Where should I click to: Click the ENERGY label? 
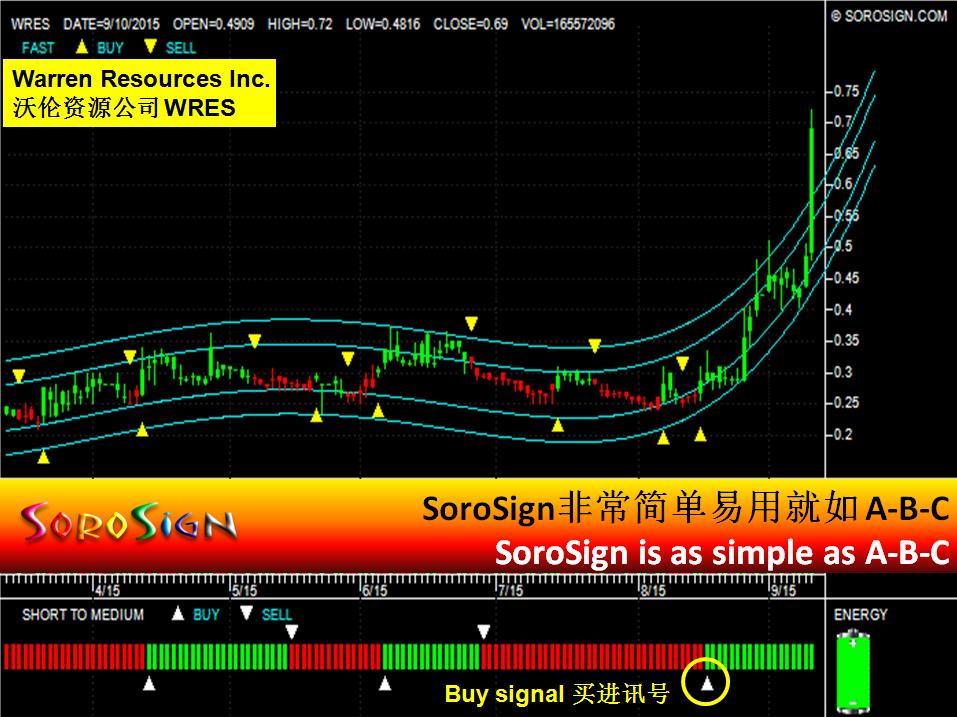[x=861, y=614]
